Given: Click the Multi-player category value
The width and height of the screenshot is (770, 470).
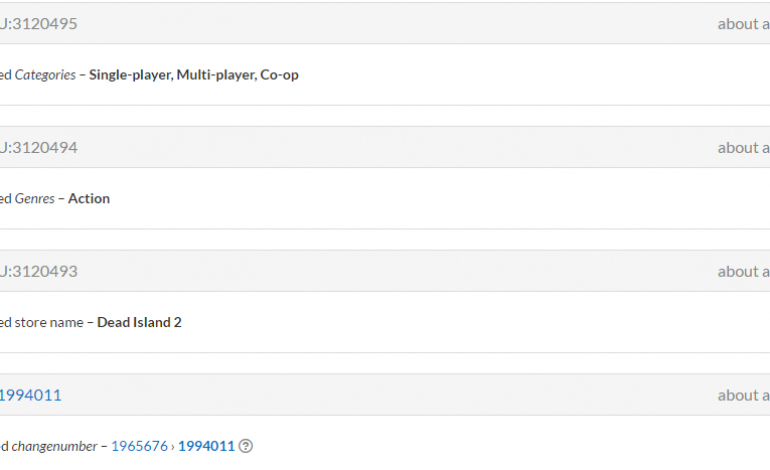Looking at the screenshot, I should [x=215, y=75].
